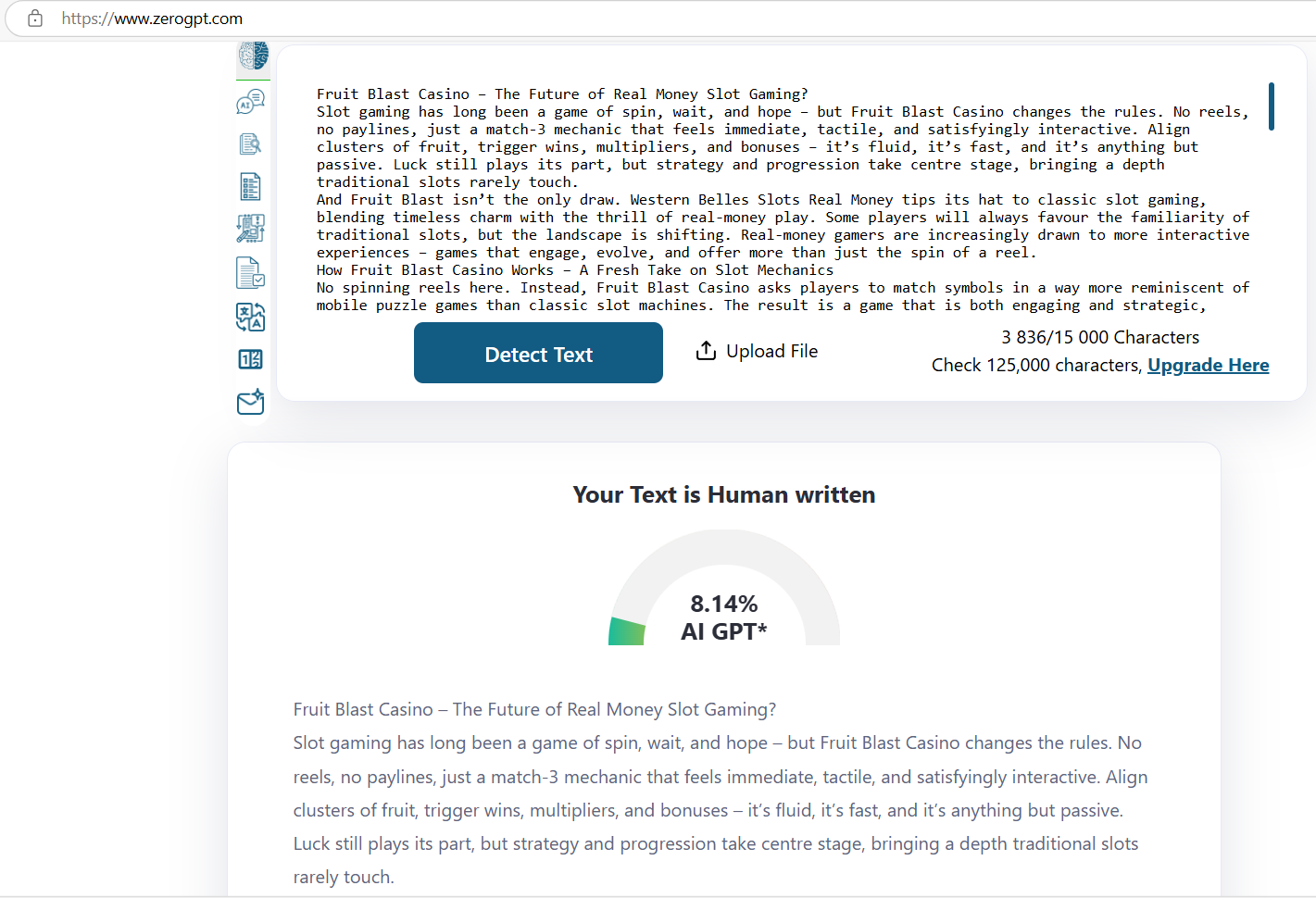Image resolution: width=1316 pixels, height=898 pixels.
Task: Click the lock icon in address bar
Action: pos(35,19)
